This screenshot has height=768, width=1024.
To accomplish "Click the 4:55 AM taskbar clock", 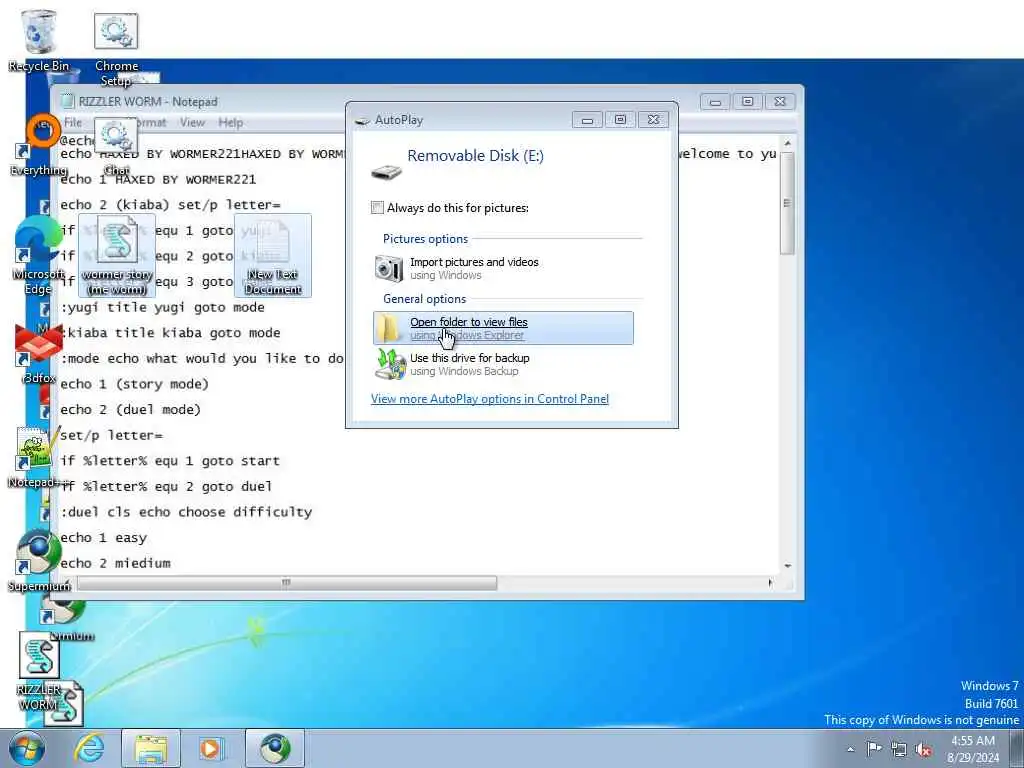I will [x=973, y=749].
